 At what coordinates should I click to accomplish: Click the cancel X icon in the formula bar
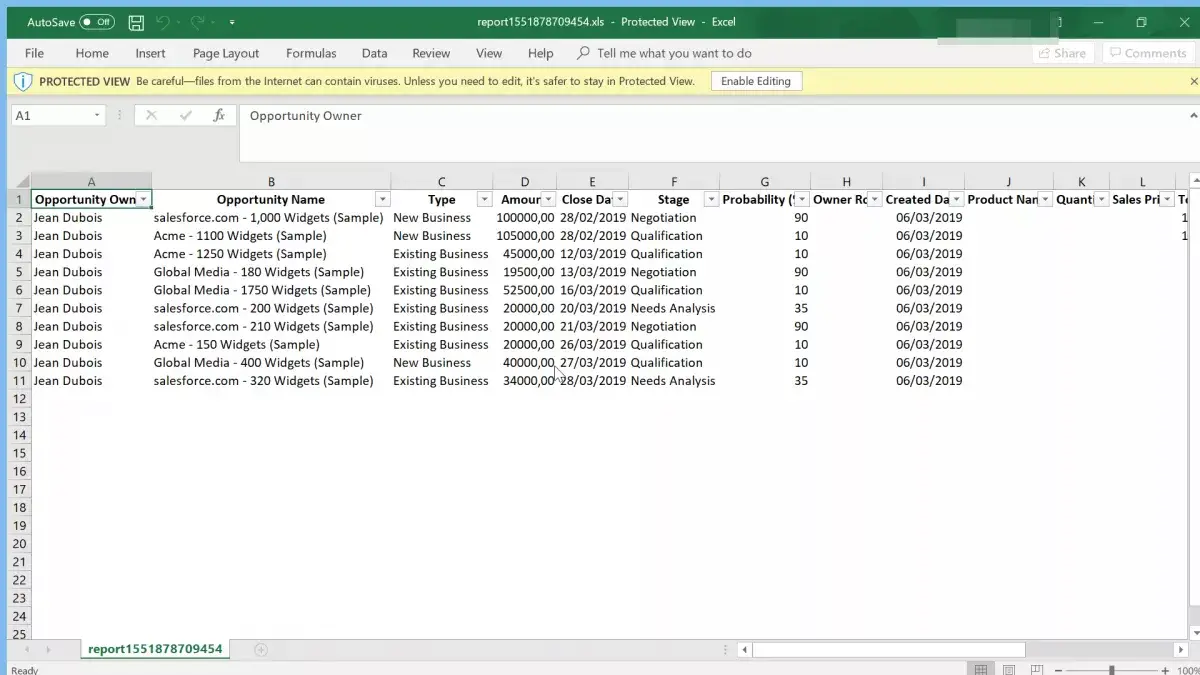coord(151,116)
